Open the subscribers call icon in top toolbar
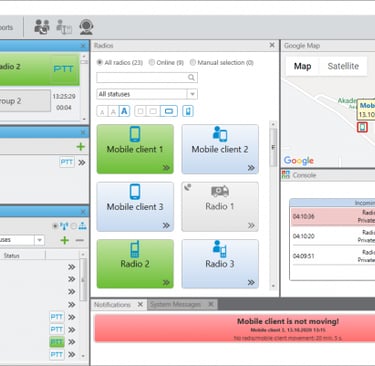The image size is (375, 366). coord(42,27)
